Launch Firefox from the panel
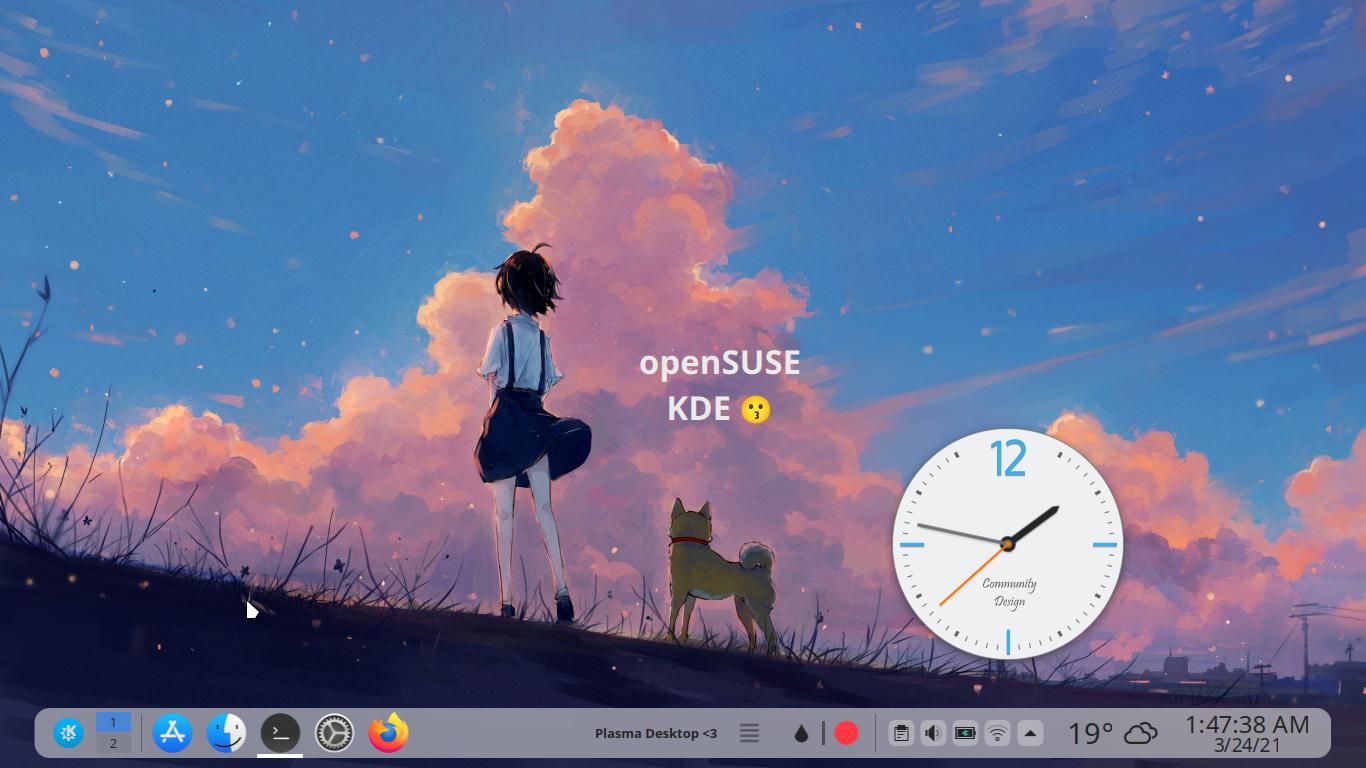1366x768 pixels. point(388,733)
